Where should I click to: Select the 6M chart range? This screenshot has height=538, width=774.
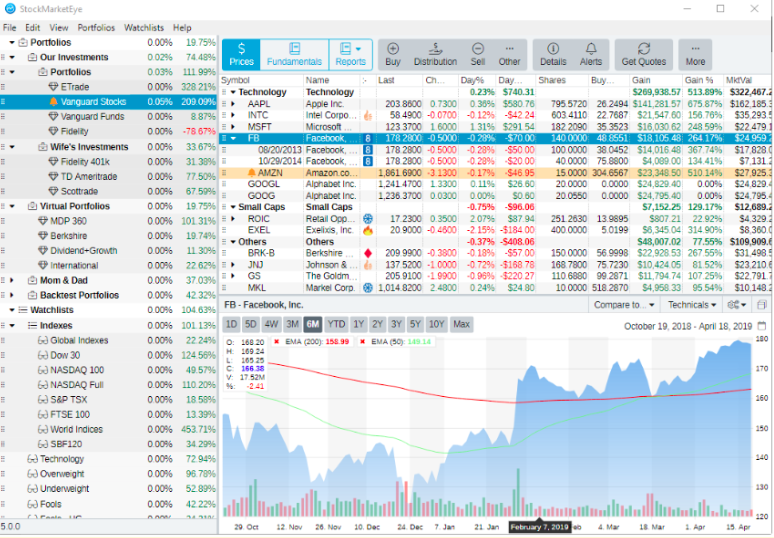[x=313, y=324]
